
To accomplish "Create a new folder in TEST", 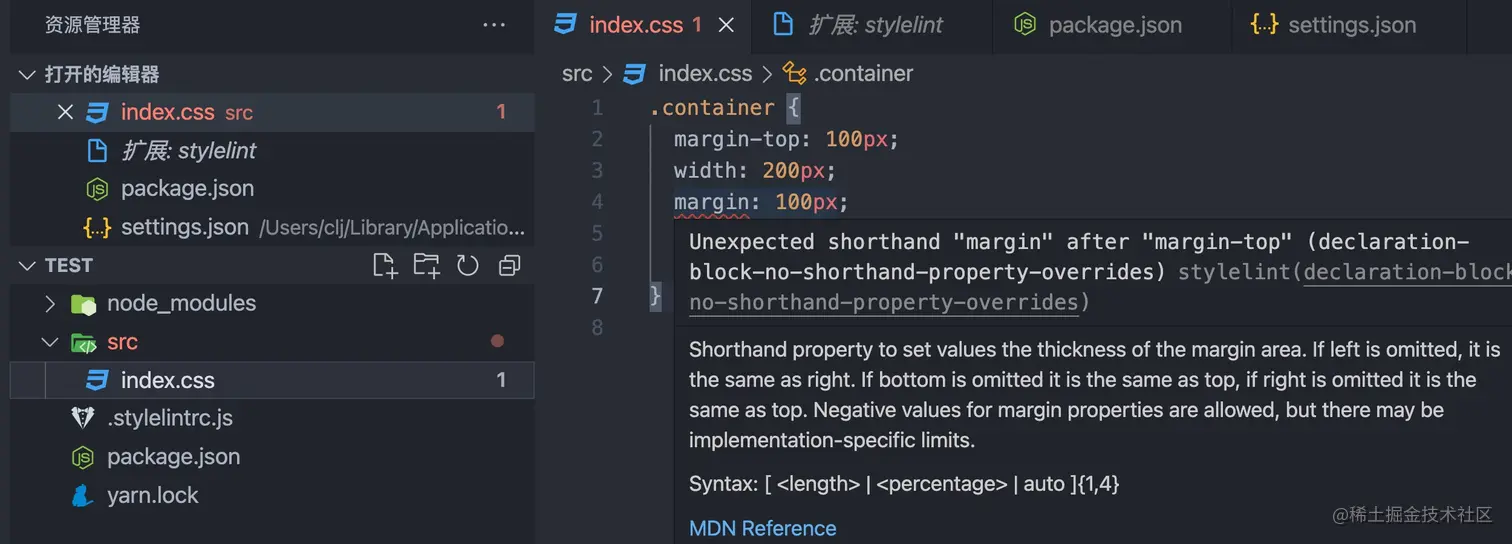I will 426,265.
